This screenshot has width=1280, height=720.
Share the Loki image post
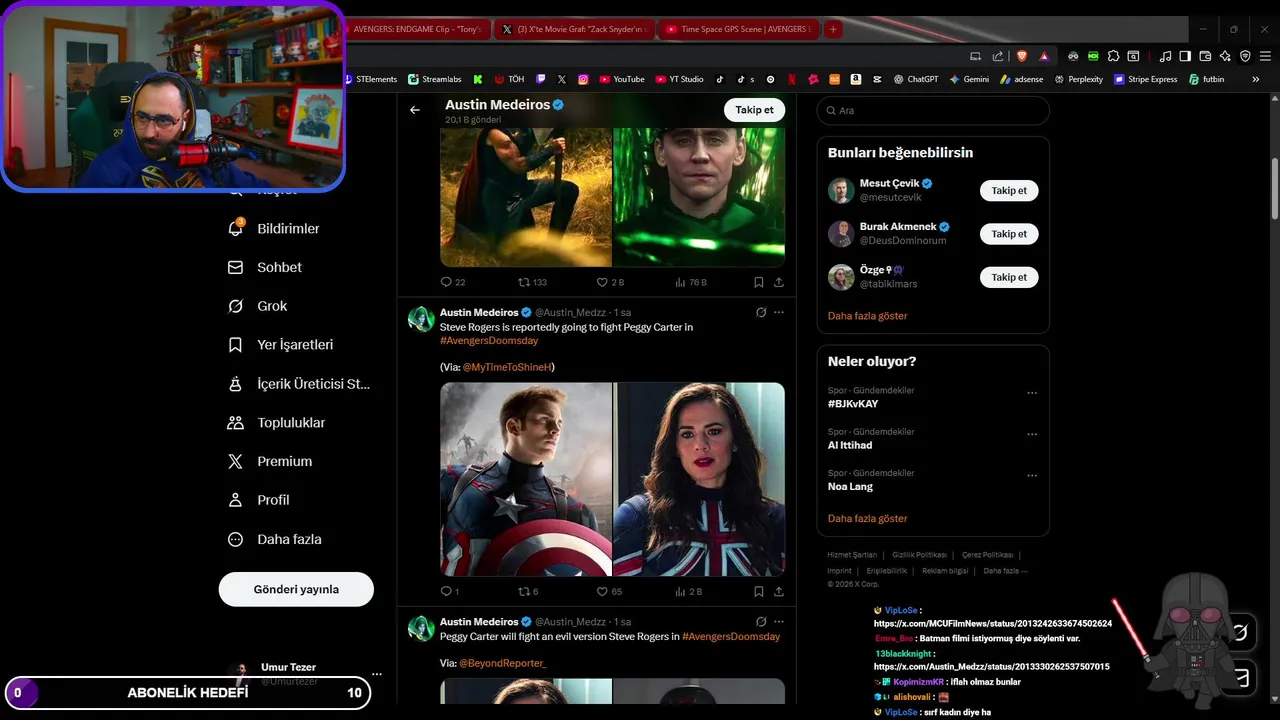tap(779, 282)
